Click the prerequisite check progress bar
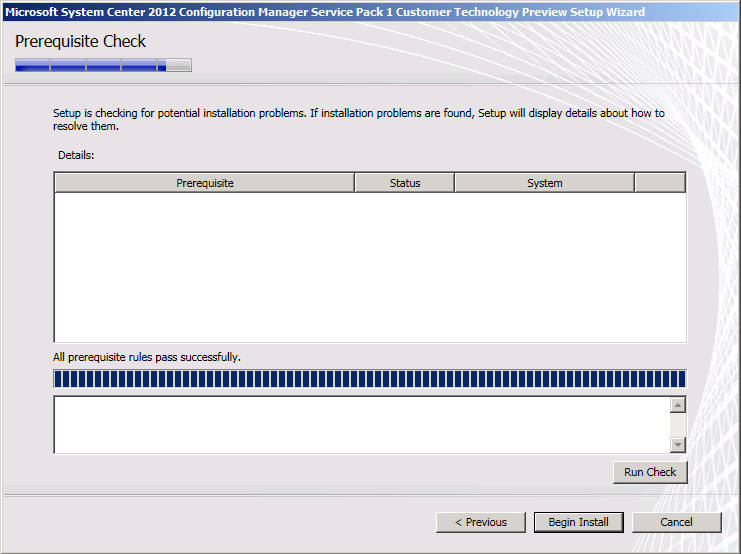This screenshot has height=554, width=741. pos(370,379)
